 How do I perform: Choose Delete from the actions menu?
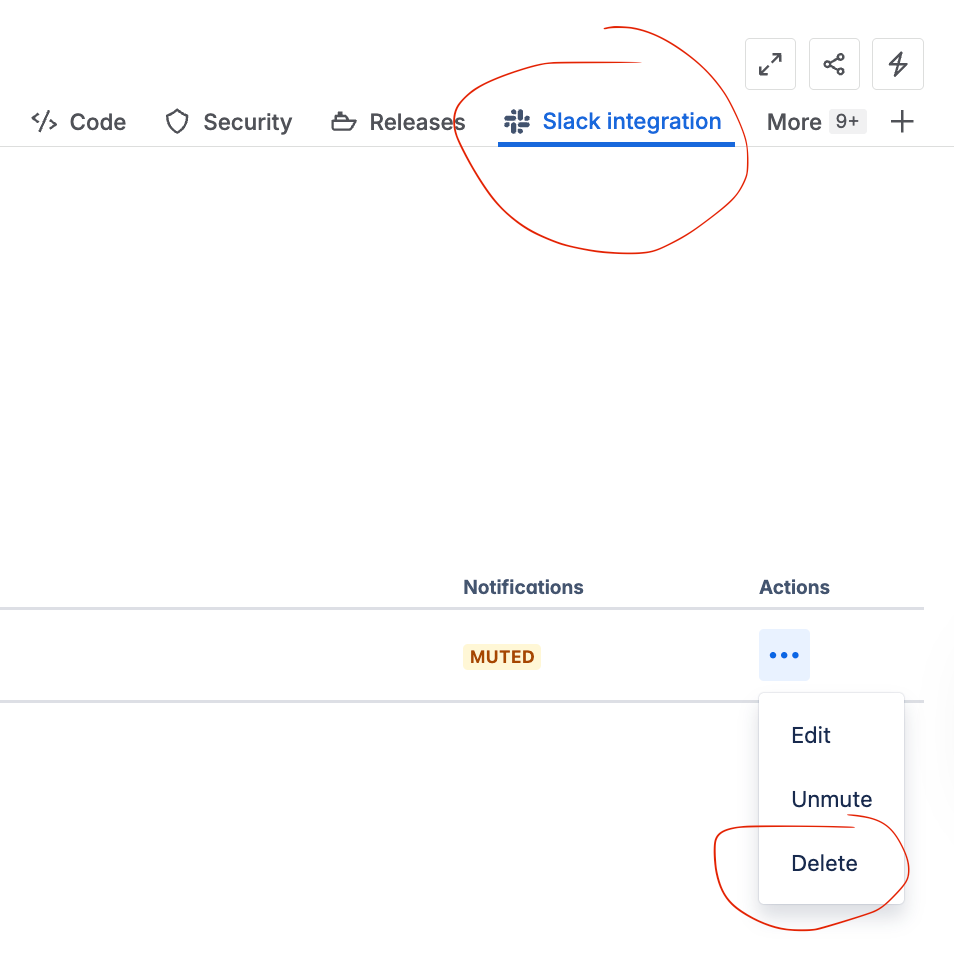pos(824,862)
